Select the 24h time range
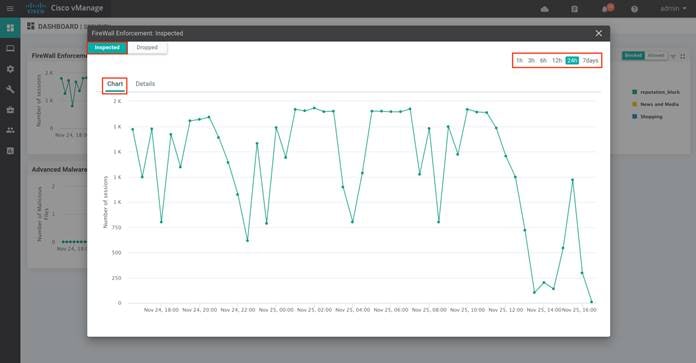This screenshot has height=363, width=696. 572,60
